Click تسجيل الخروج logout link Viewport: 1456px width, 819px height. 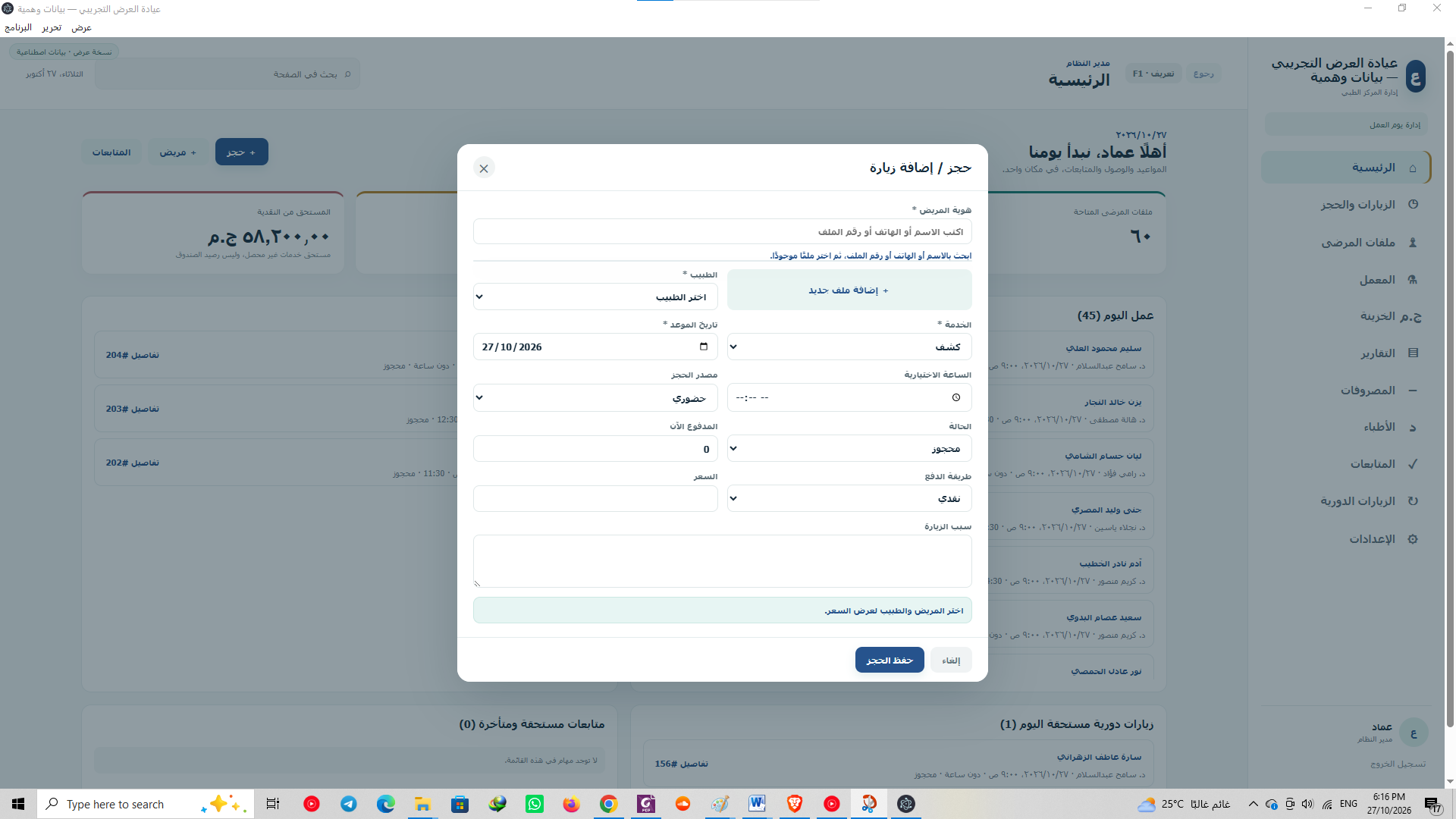click(x=1398, y=764)
